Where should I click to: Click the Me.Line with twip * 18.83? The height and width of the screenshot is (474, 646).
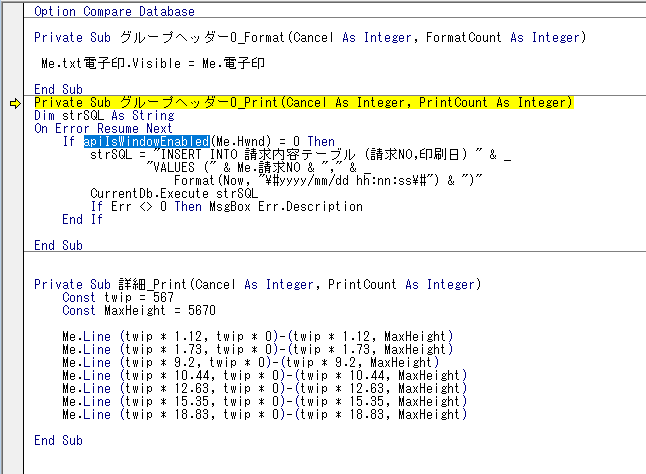coord(264,414)
